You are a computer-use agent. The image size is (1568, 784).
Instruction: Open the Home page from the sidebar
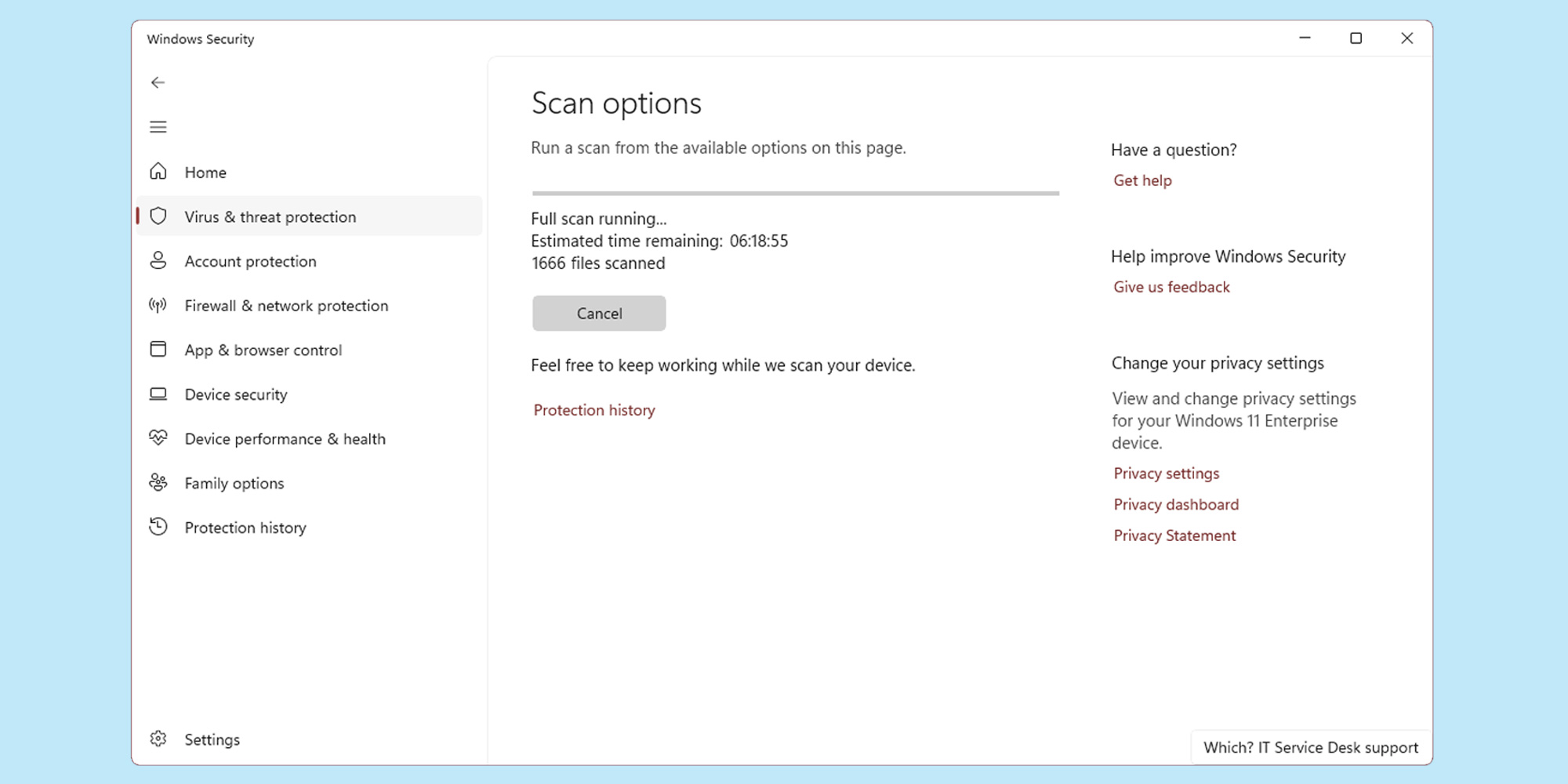[x=205, y=172]
